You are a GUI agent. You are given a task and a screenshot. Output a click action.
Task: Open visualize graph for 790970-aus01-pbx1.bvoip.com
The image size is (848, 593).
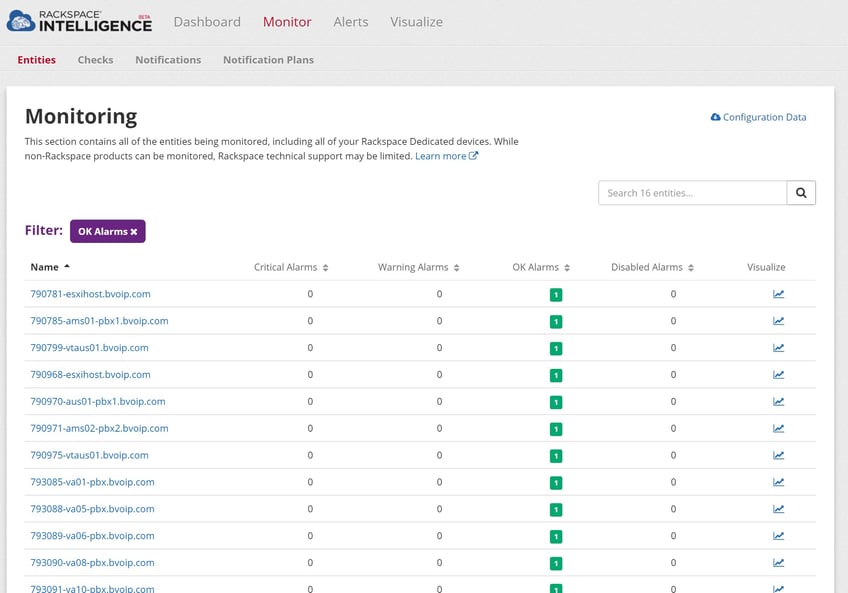(x=778, y=401)
